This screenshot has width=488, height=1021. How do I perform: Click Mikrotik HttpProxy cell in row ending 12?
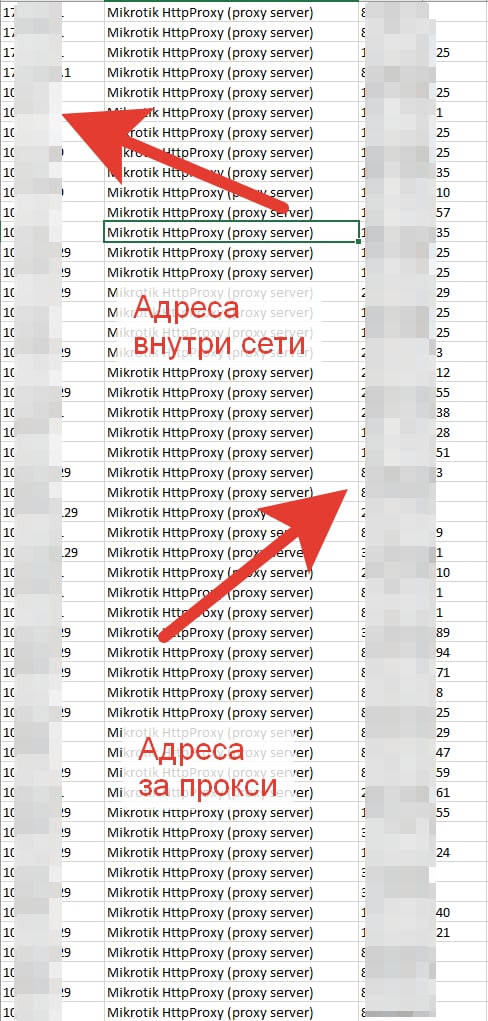click(x=231, y=372)
